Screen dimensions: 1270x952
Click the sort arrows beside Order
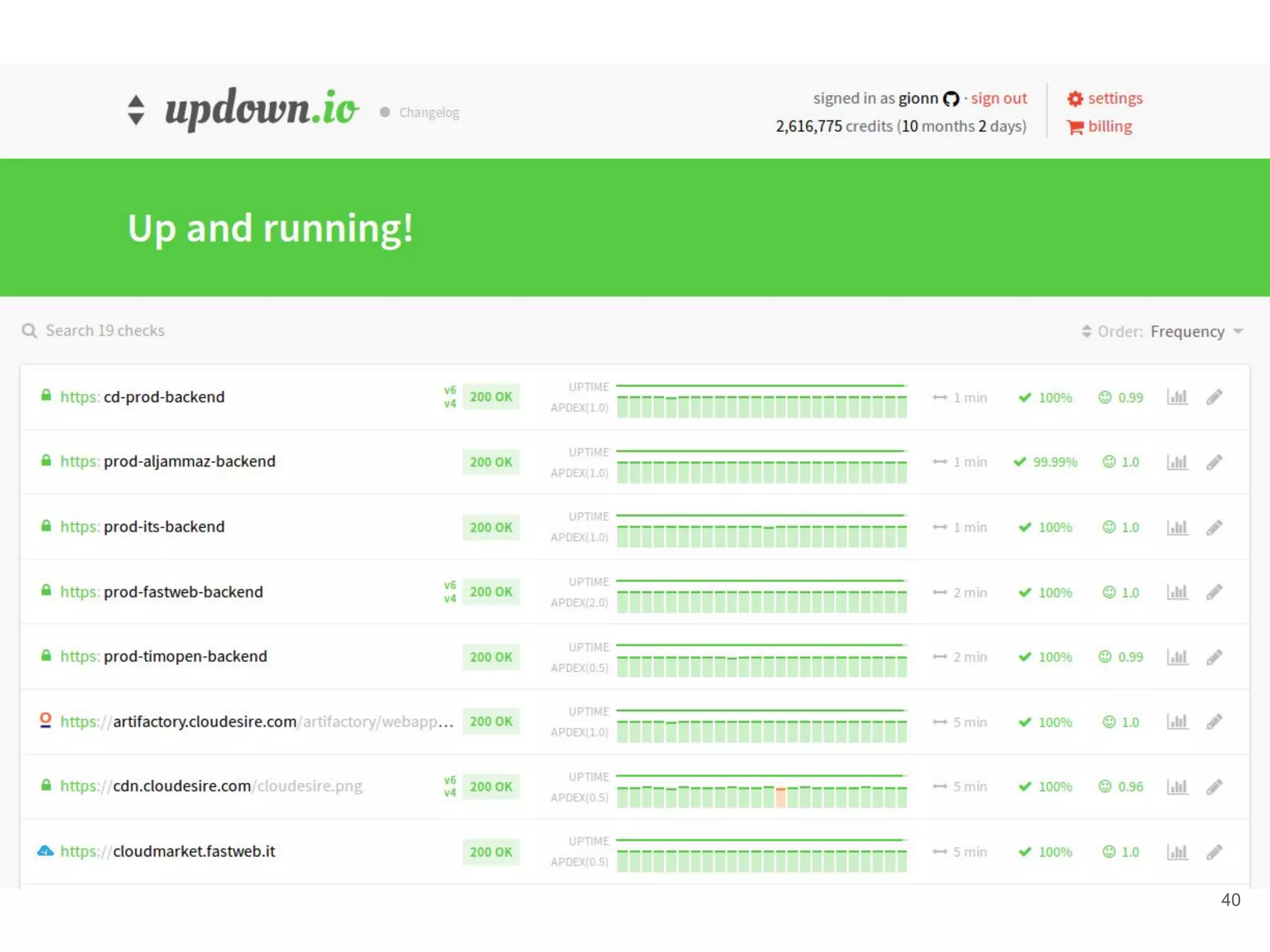click(1086, 332)
